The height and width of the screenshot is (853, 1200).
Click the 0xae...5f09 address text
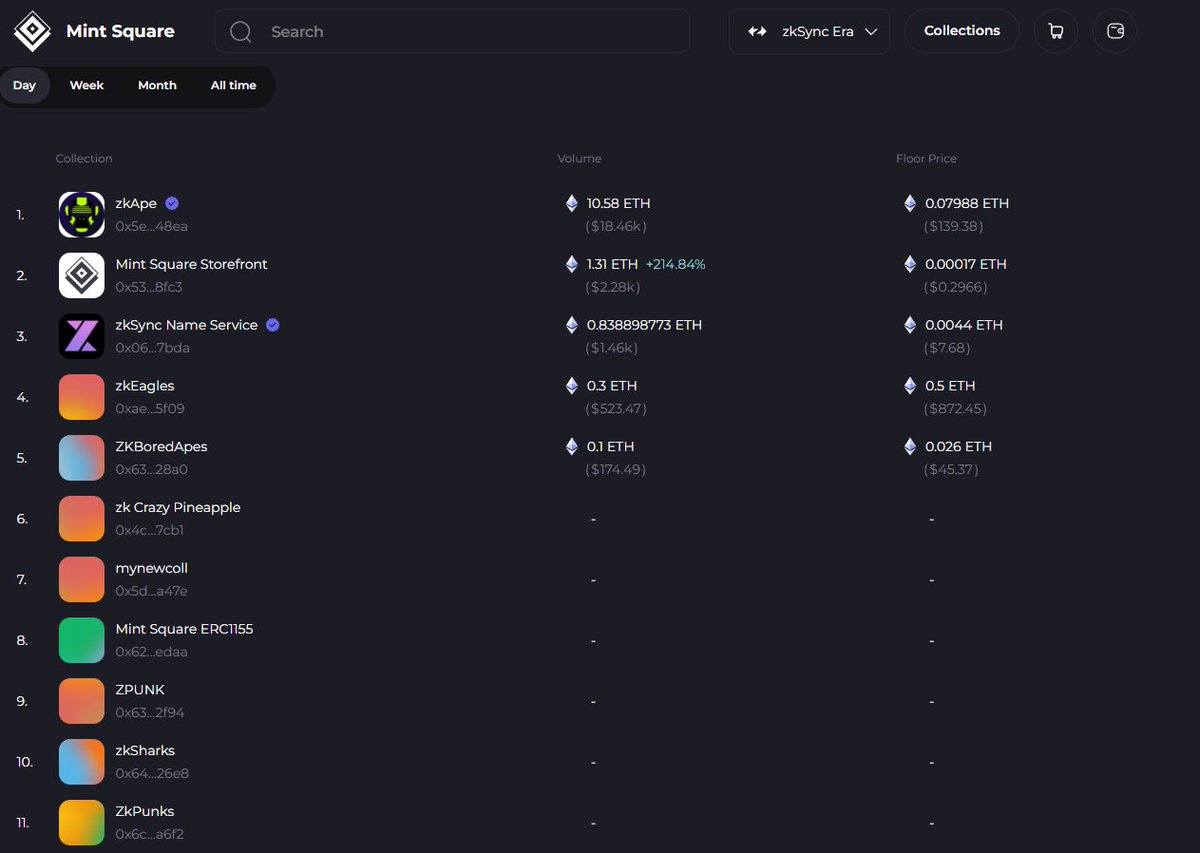click(150, 409)
